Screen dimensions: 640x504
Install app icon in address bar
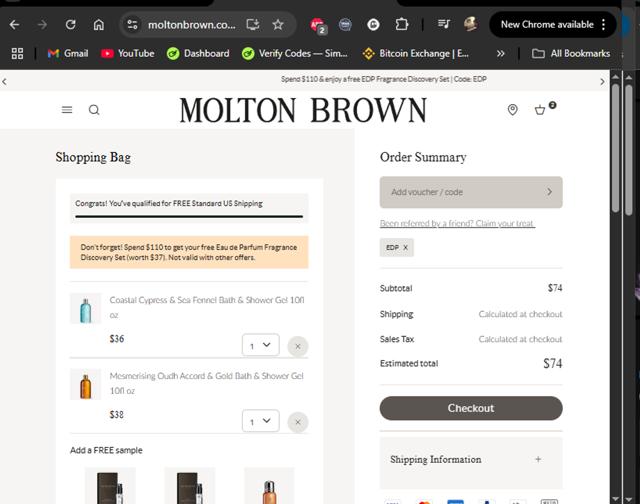pyautogui.click(x=253, y=25)
